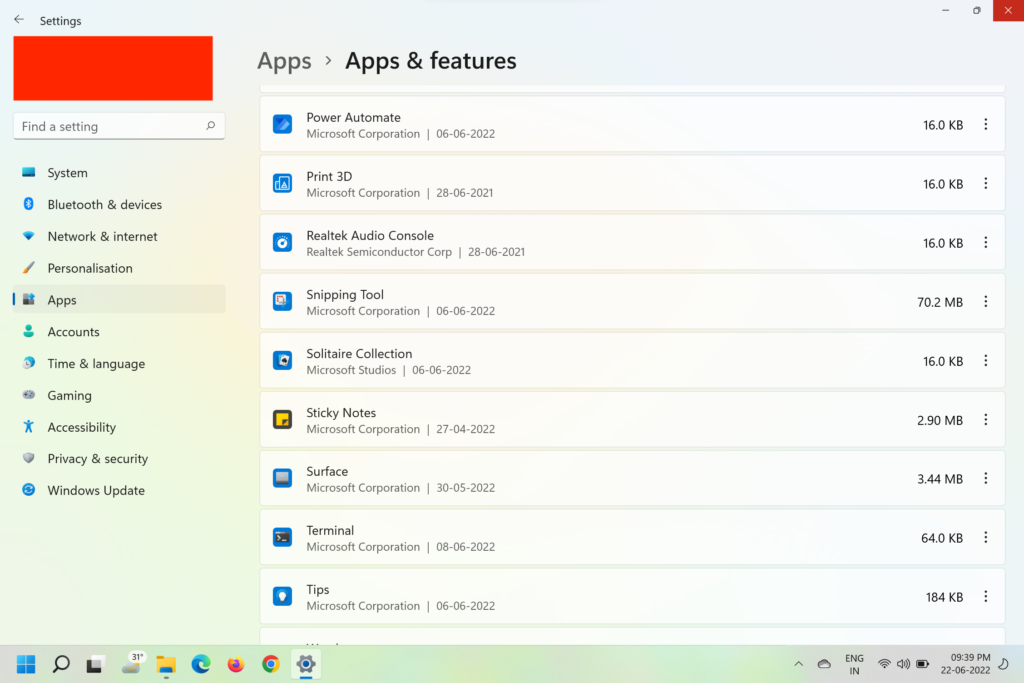Open more options for Snipping Tool
This screenshot has height=683, width=1024.
click(x=985, y=301)
